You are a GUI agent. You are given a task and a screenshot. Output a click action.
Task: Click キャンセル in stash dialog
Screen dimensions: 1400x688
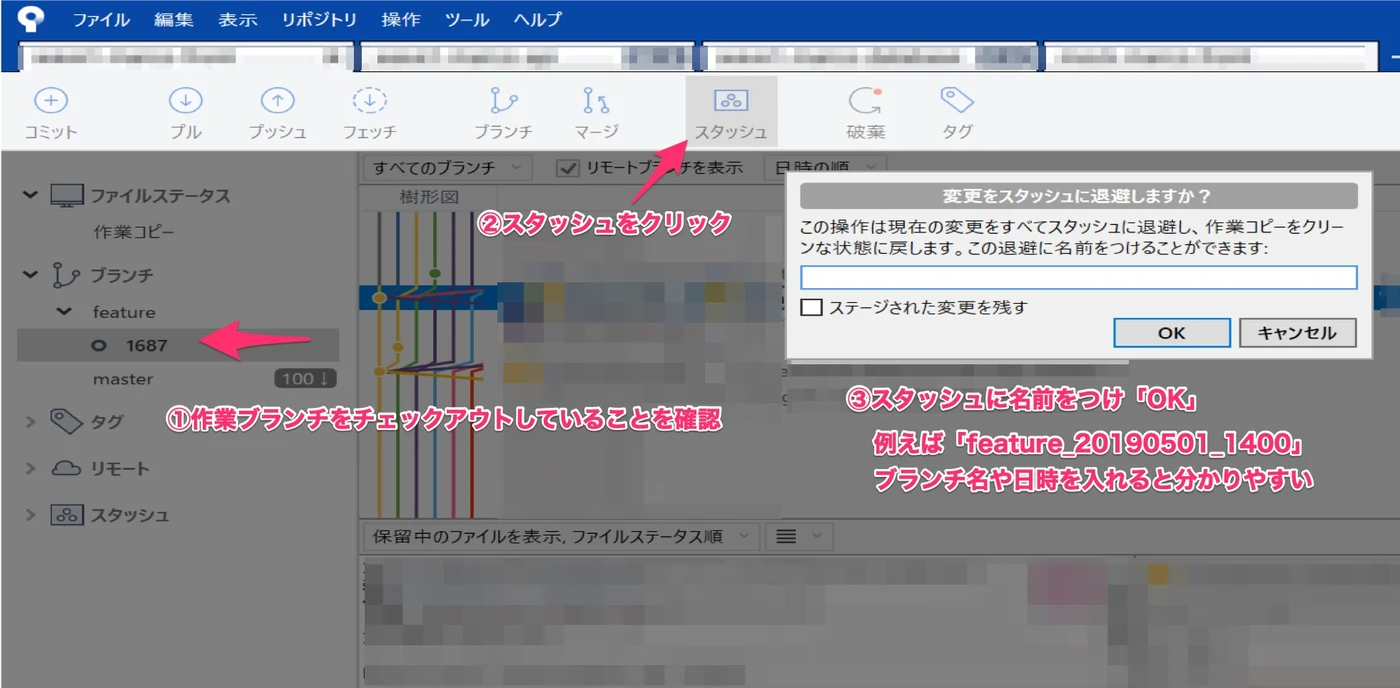(x=1297, y=333)
